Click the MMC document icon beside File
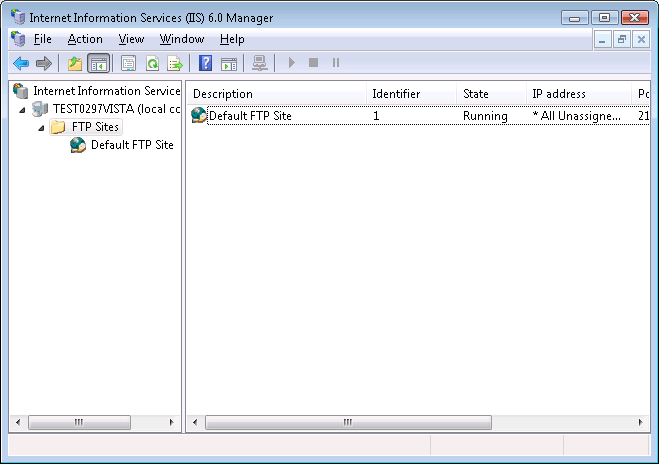Viewport: 659px width, 464px height. click(x=18, y=39)
